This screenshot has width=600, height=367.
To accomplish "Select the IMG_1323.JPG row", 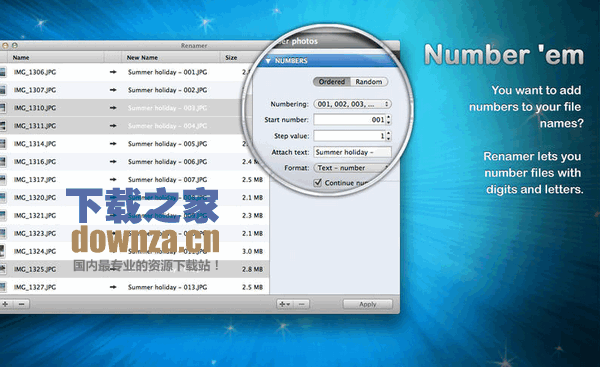I will coord(134,233).
